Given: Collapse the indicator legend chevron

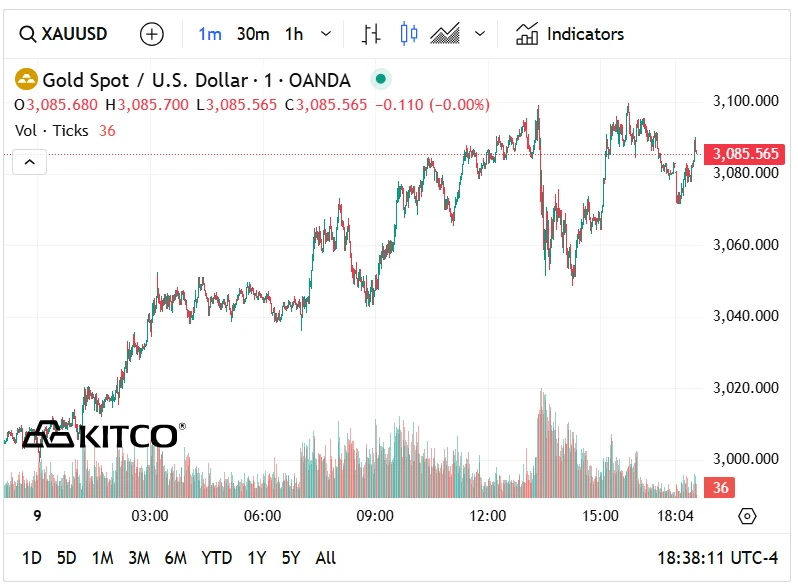Looking at the screenshot, I should [x=29, y=162].
